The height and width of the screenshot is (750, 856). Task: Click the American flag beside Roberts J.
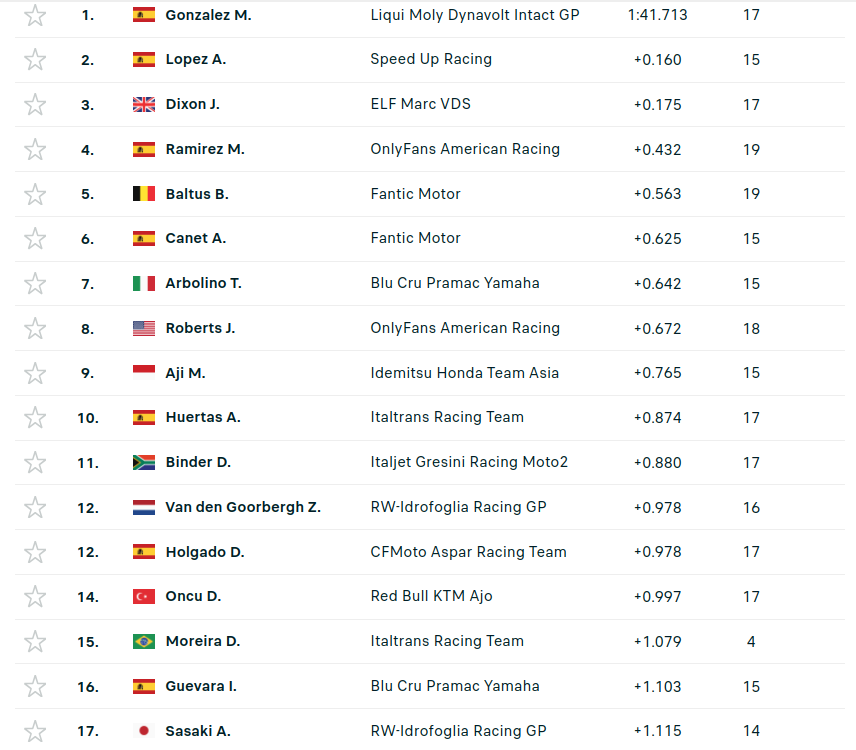[144, 328]
